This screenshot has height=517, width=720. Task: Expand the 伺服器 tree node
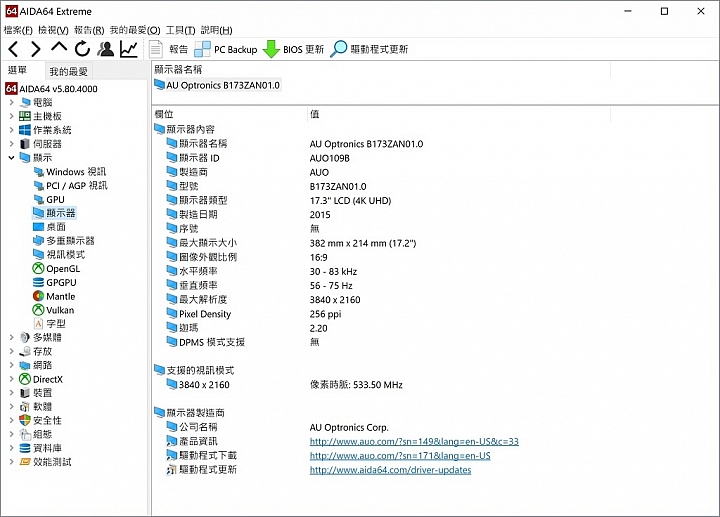[x=11, y=144]
